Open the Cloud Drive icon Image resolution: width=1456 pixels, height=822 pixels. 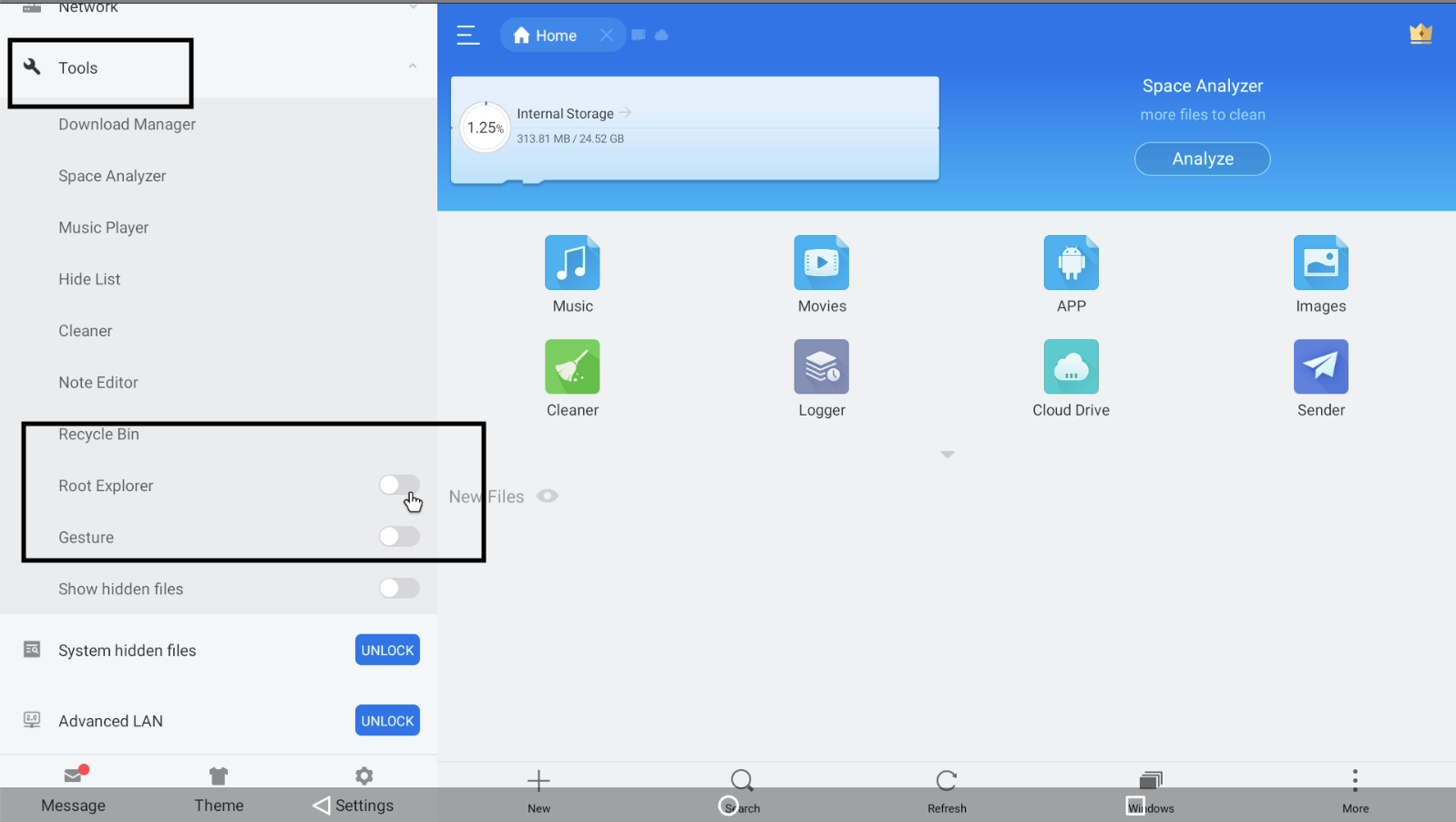click(1071, 367)
